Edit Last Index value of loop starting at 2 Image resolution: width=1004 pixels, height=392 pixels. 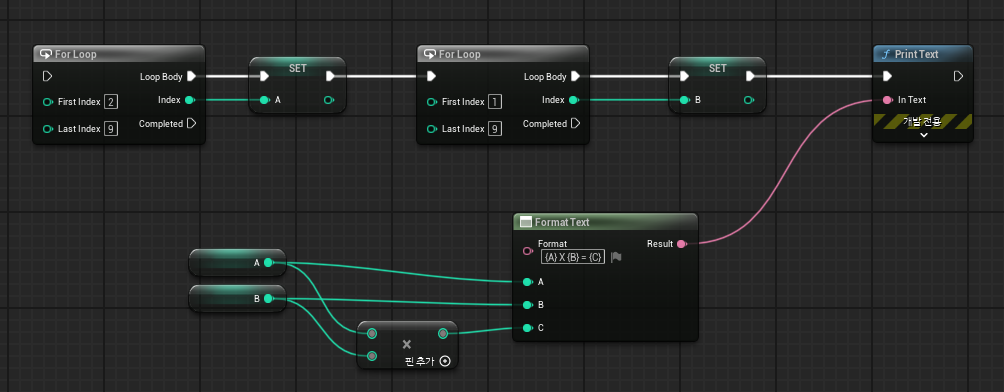111,129
